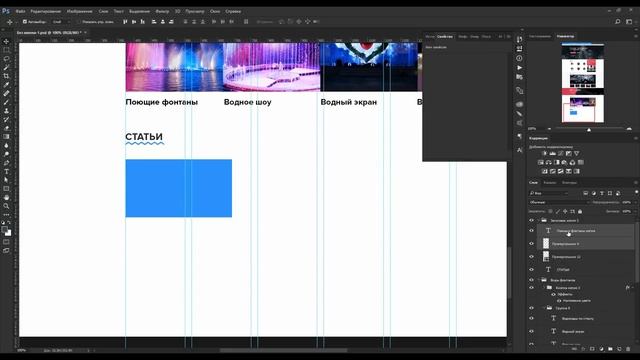640x360 pixels.
Task: Create a new layer icon
Action: (619, 349)
